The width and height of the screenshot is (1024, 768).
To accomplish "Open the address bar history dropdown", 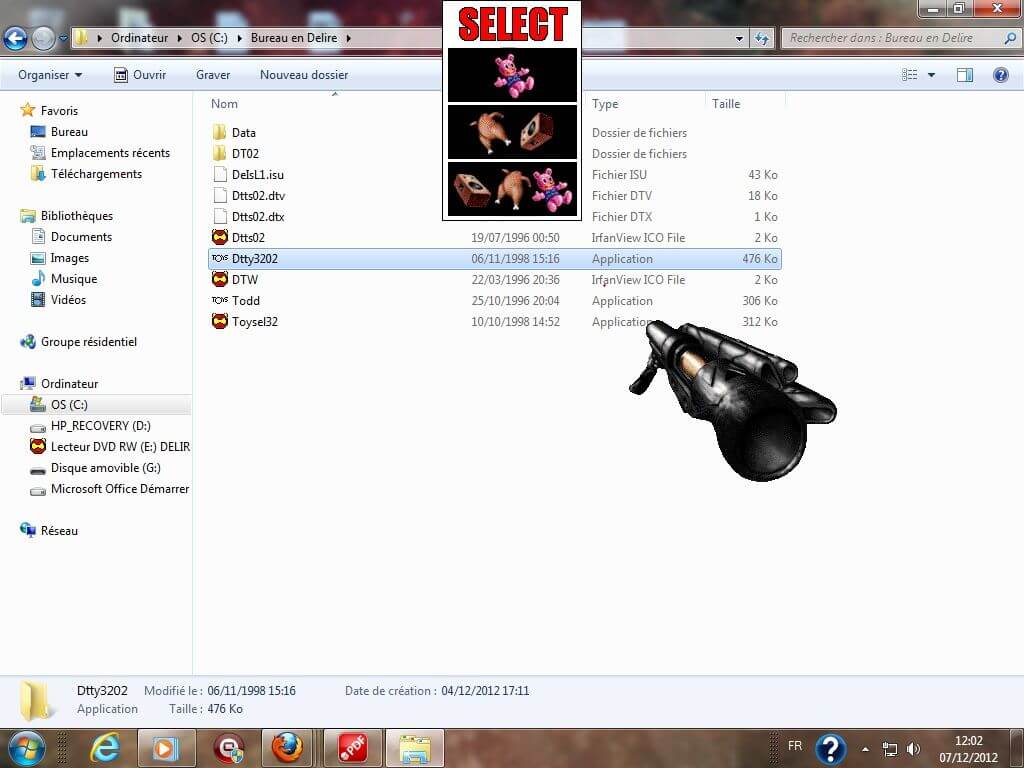I will [x=739, y=39].
